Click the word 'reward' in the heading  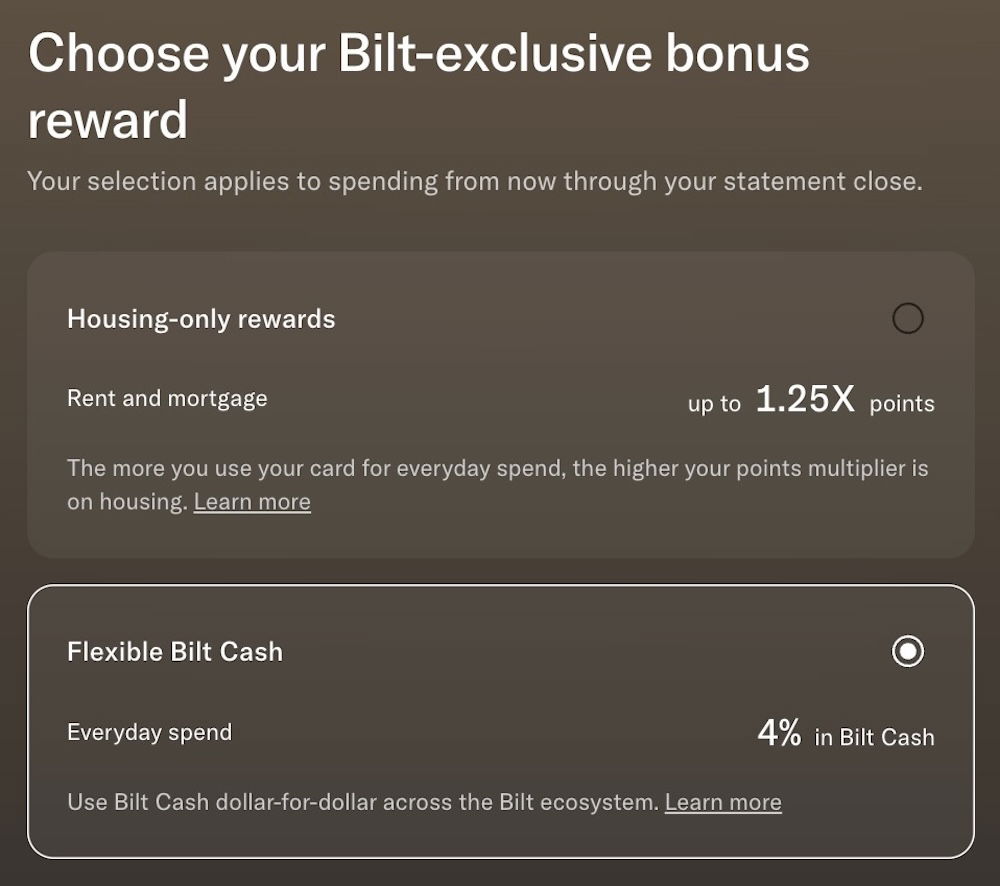click(108, 121)
